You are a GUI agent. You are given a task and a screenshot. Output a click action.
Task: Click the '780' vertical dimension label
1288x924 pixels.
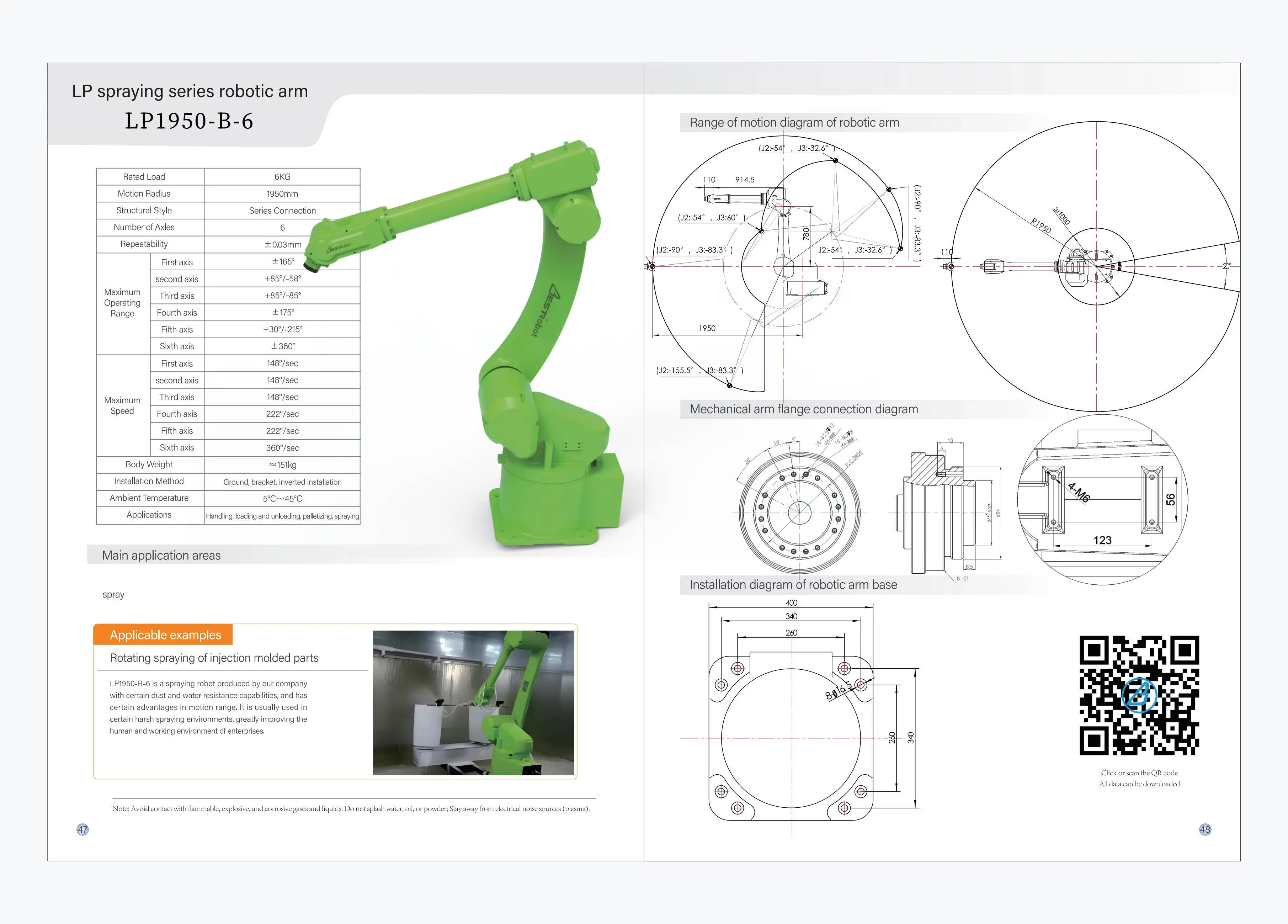(x=806, y=233)
